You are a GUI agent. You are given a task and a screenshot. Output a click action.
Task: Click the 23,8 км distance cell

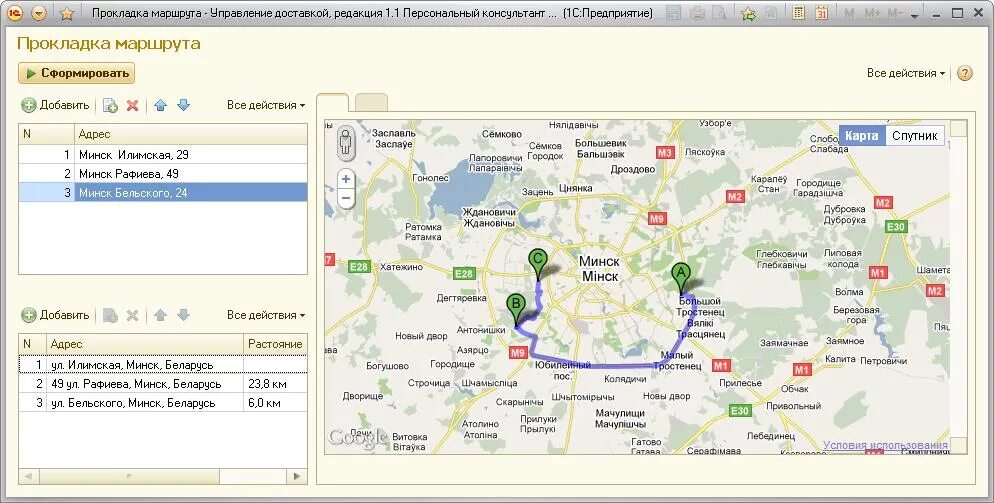tap(275, 384)
